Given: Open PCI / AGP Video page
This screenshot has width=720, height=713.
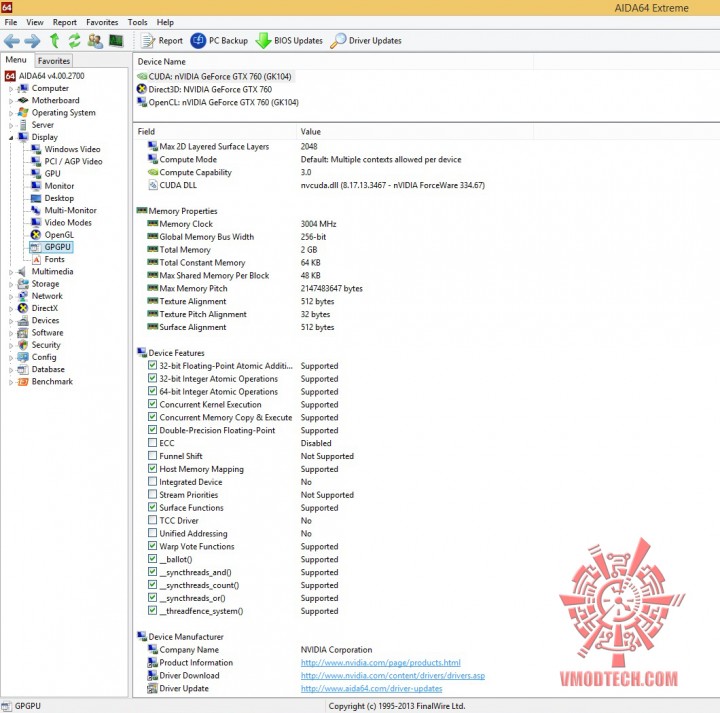Looking at the screenshot, I should [73, 161].
